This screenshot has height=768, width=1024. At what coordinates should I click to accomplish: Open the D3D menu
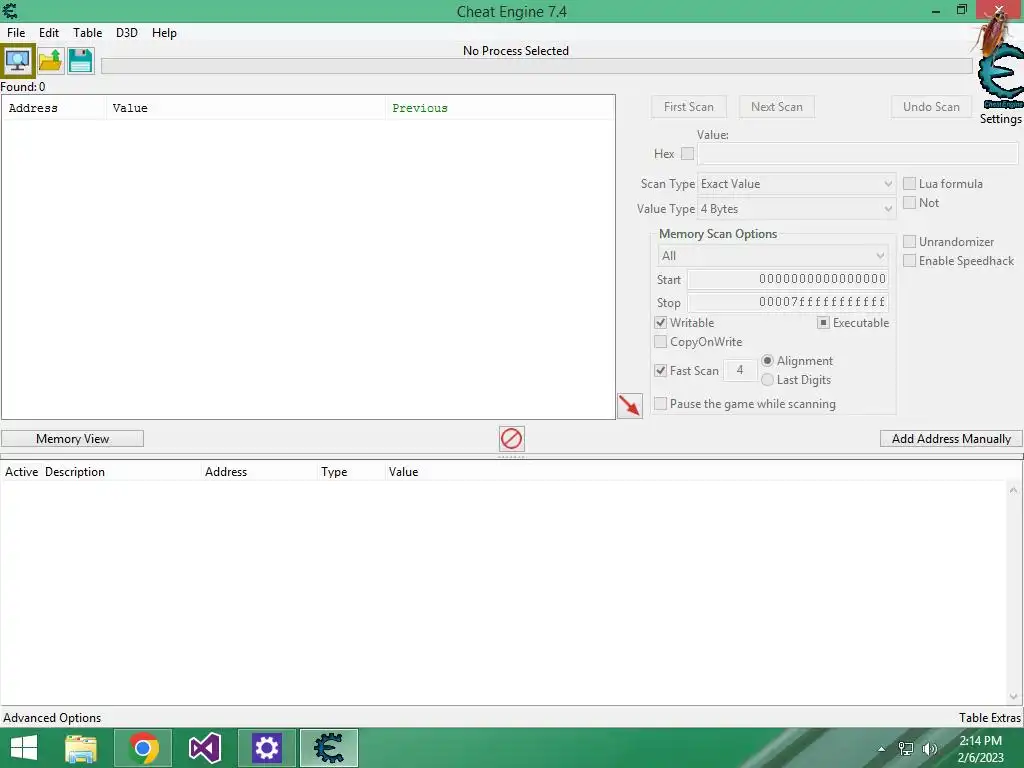[x=127, y=33]
